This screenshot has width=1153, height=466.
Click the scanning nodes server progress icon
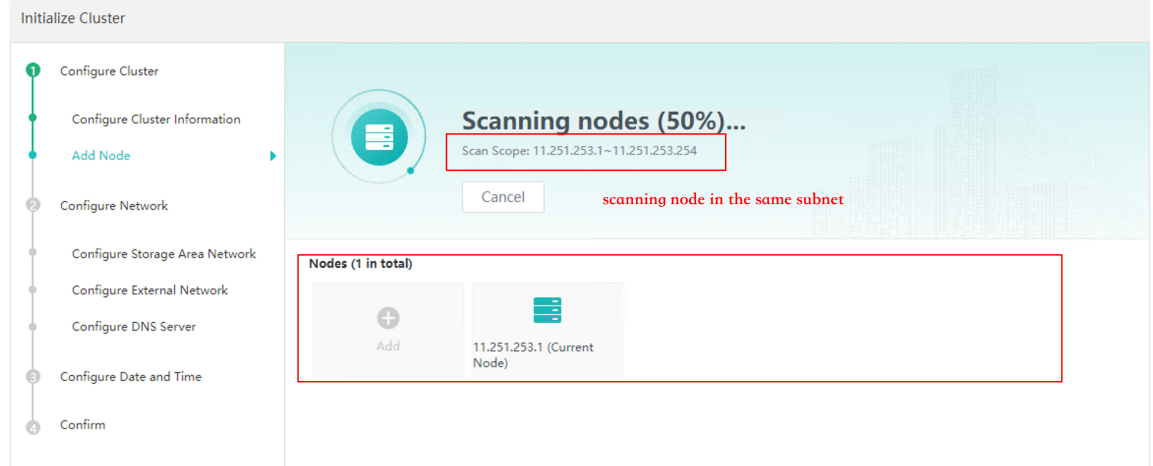tap(379, 137)
